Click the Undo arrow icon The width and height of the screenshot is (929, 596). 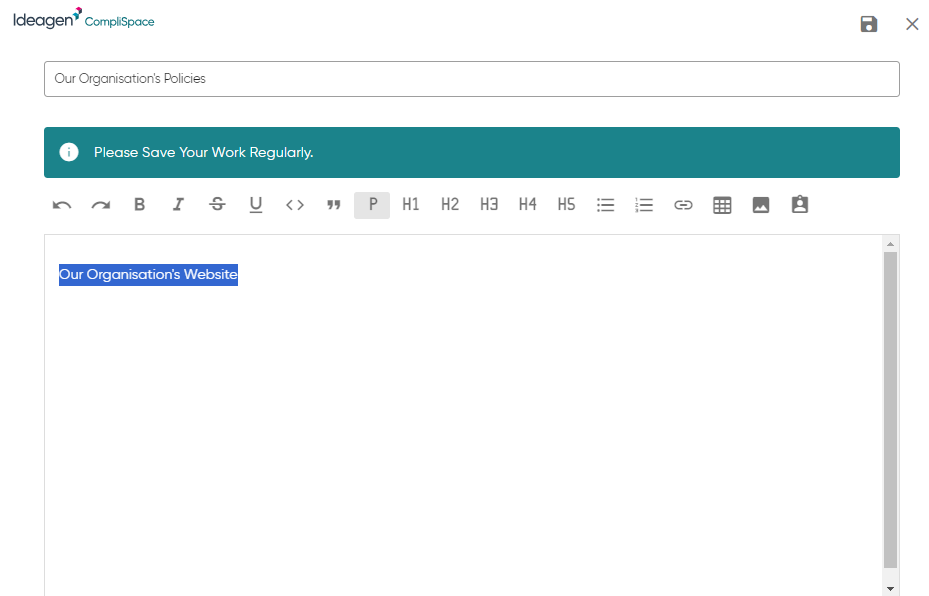point(62,205)
